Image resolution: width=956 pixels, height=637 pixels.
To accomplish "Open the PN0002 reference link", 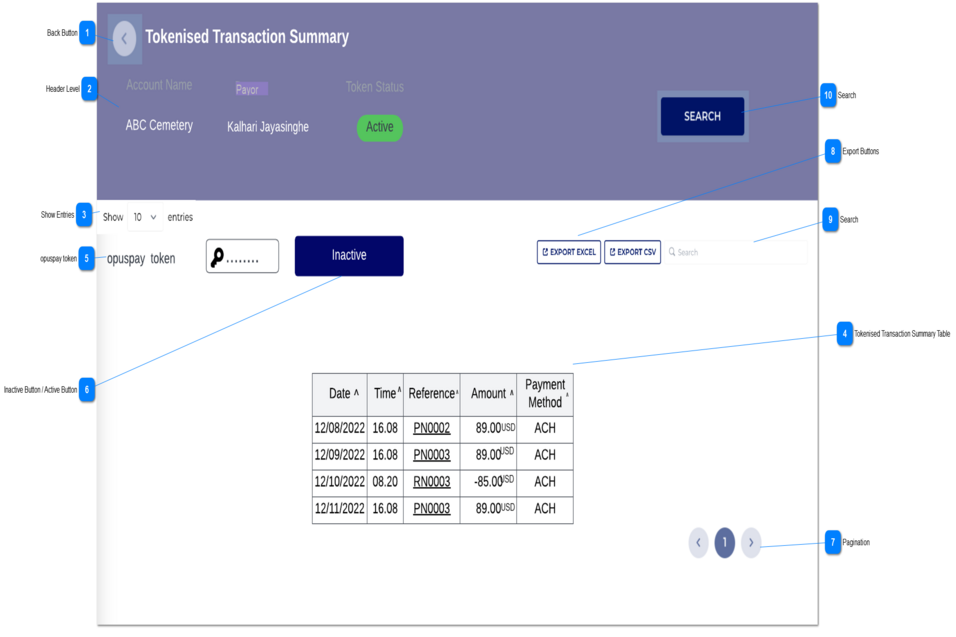I will [x=431, y=428].
